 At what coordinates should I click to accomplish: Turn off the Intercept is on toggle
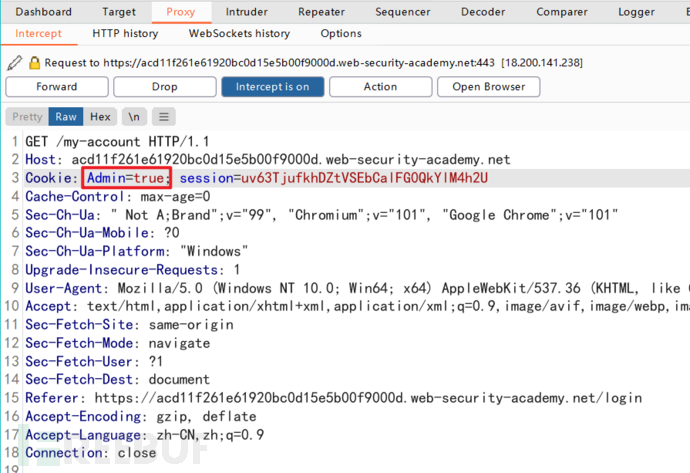pyautogui.click(x=272, y=87)
